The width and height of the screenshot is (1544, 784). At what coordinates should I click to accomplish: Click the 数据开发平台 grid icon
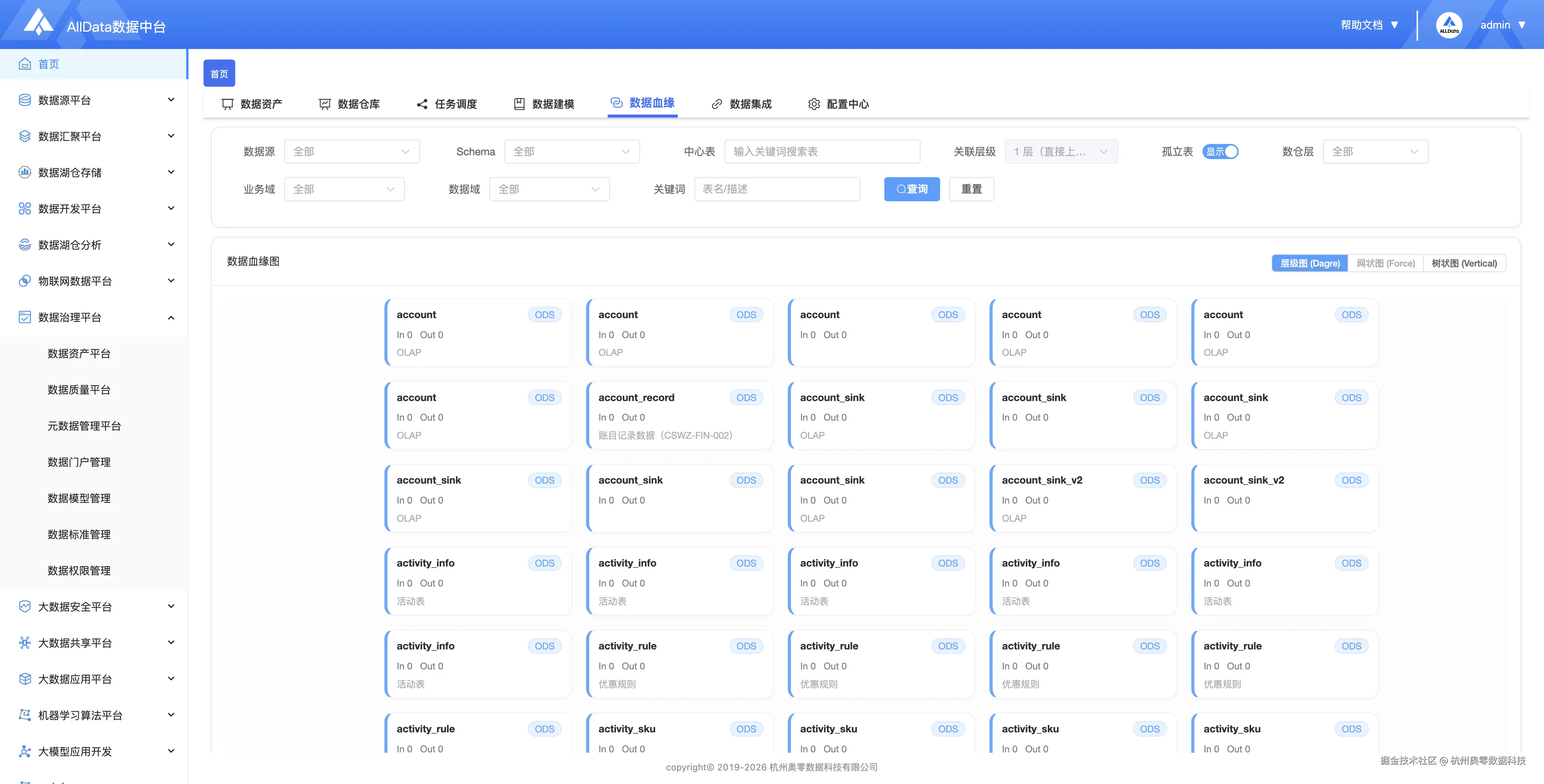(x=25, y=208)
